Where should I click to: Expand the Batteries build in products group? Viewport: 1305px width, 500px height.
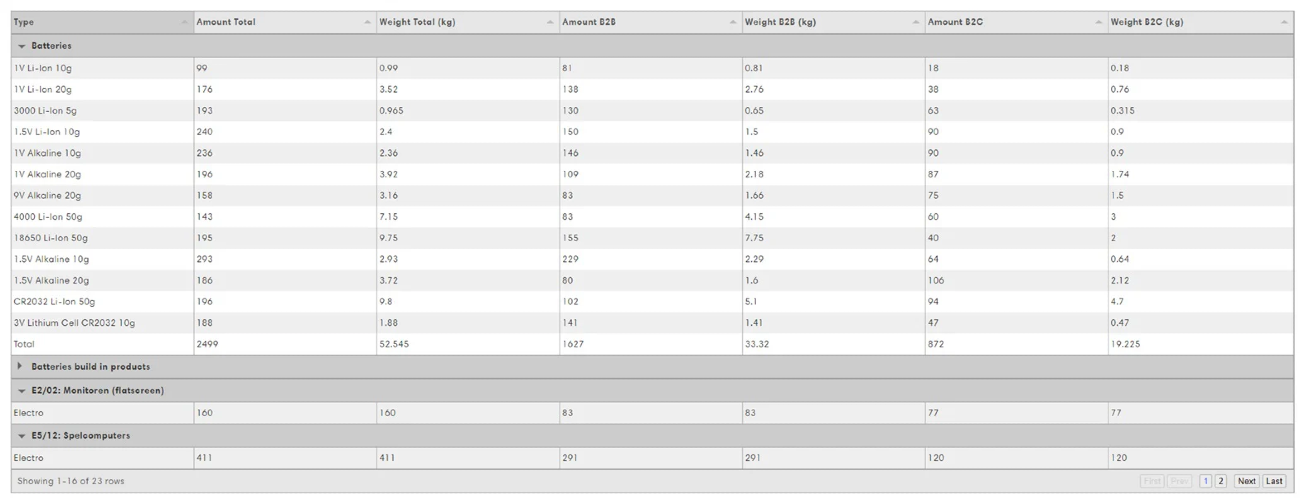(21, 367)
